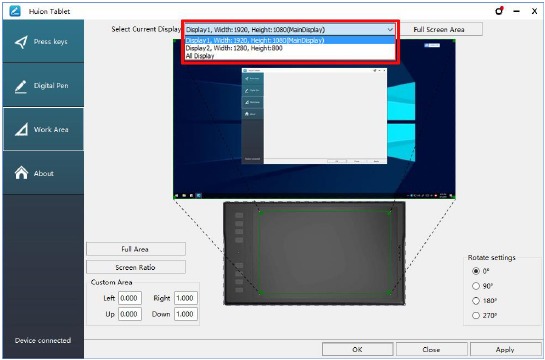The width and height of the screenshot is (545, 360).
Task: Click the Up custom area field
Action: pyautogui.click(x=130, y=314)
